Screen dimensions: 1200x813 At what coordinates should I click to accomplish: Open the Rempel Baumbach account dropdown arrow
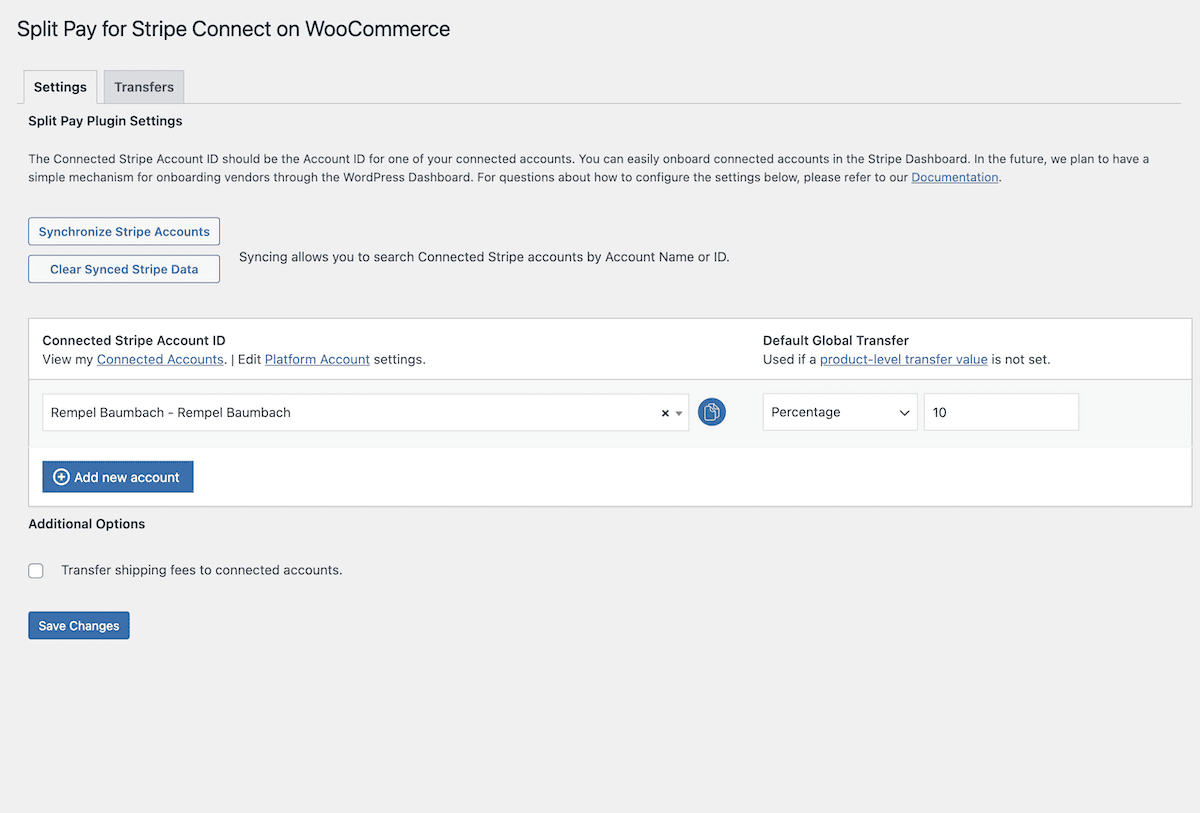point(679,413)
